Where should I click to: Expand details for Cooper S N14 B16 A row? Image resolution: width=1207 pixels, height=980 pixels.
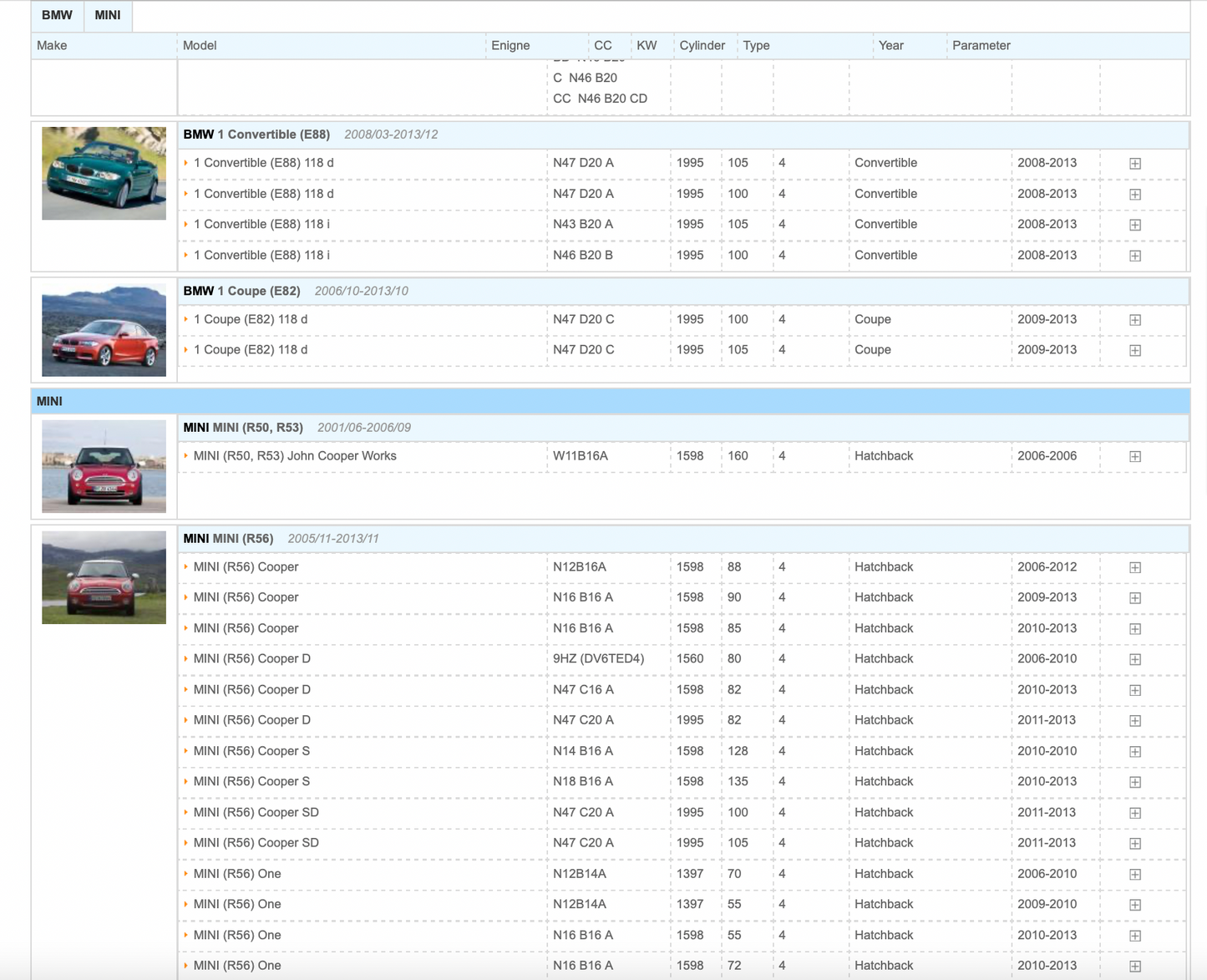point(1135,752)
